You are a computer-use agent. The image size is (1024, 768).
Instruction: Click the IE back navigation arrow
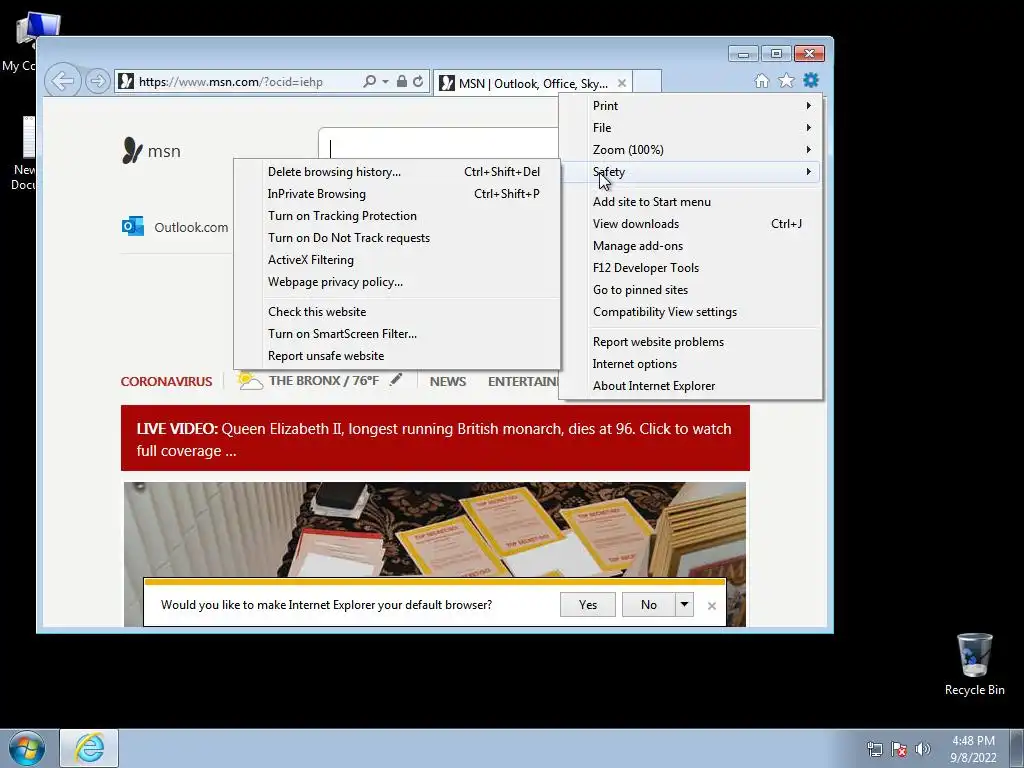pos(63,81)
